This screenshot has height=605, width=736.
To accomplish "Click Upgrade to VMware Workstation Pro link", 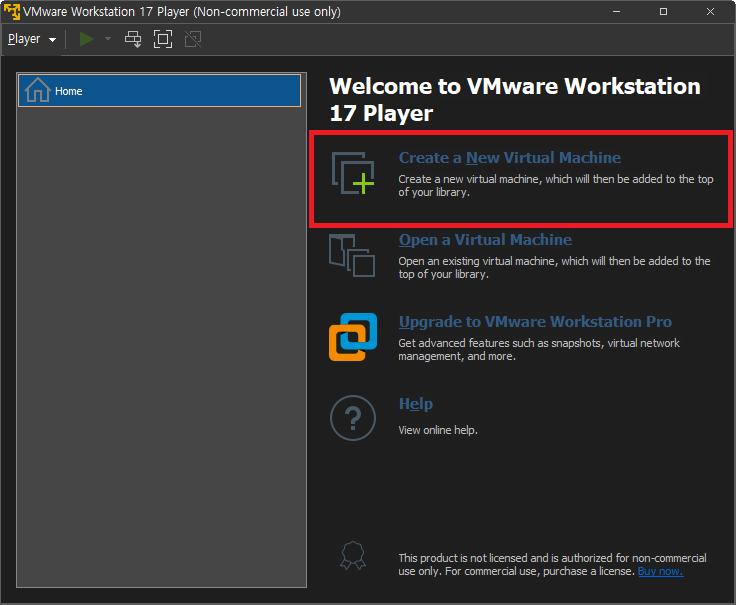I will (535, 322).
